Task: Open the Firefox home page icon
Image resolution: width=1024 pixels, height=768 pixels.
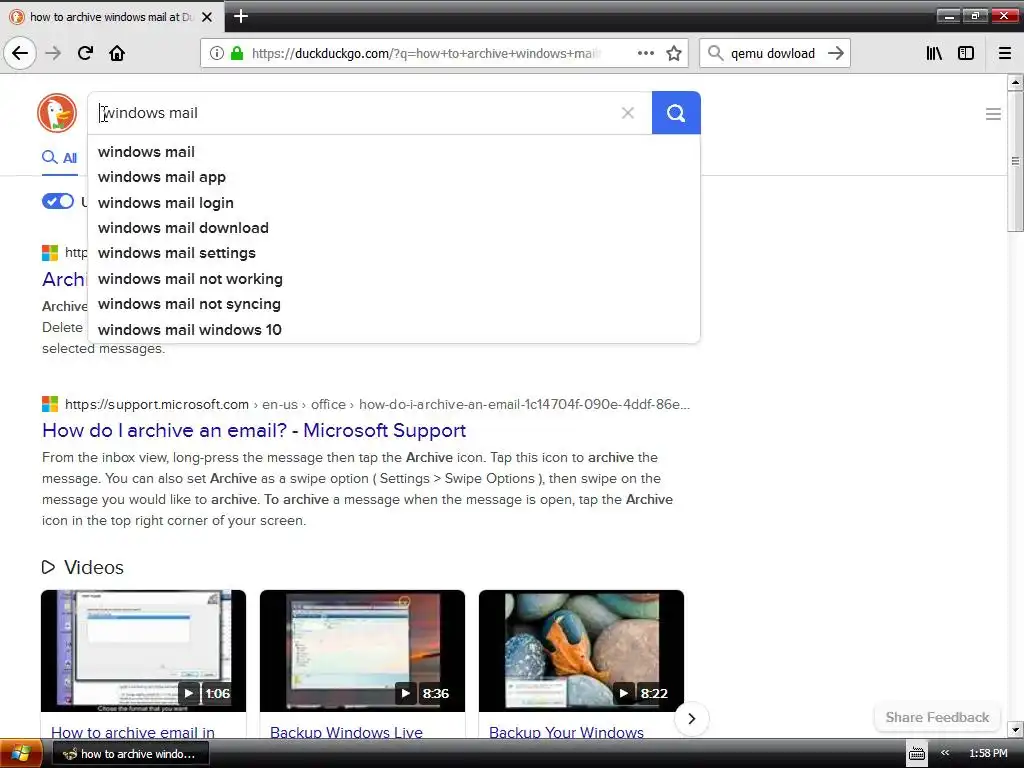Action: click(x=117, y=53)
